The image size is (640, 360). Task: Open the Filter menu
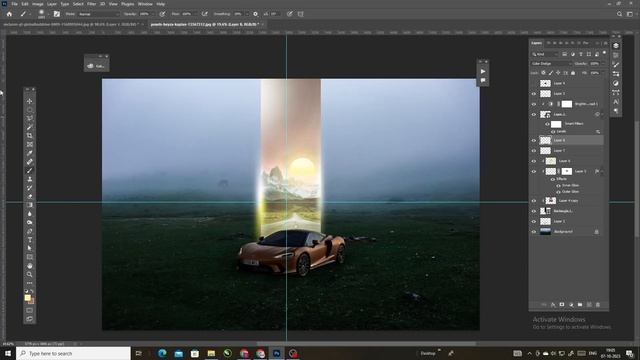91,4
